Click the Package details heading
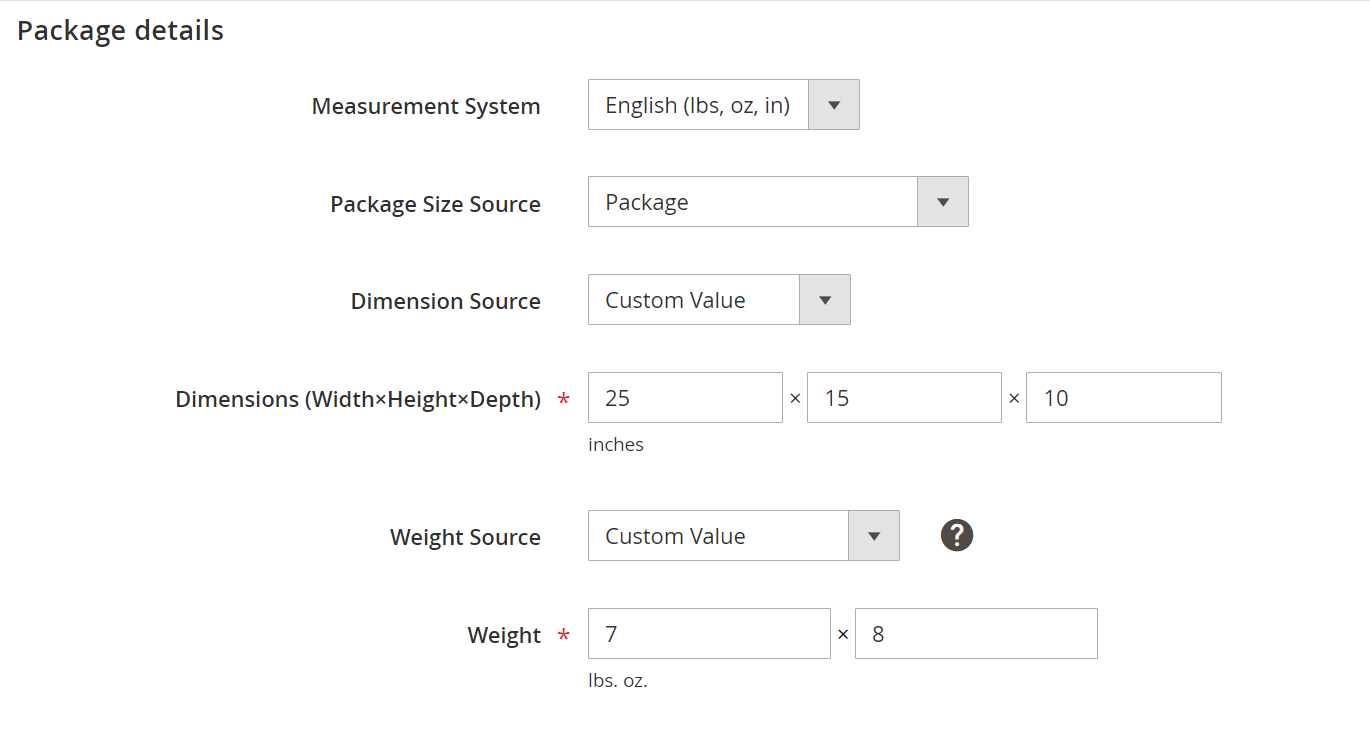The height and width of the screenshot is (741, 1370). coord(119,30)
